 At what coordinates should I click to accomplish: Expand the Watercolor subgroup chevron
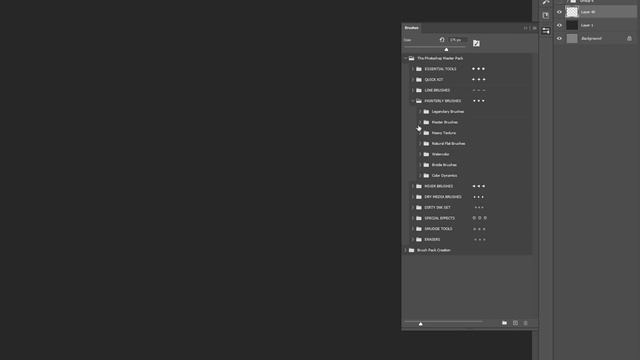420,154
